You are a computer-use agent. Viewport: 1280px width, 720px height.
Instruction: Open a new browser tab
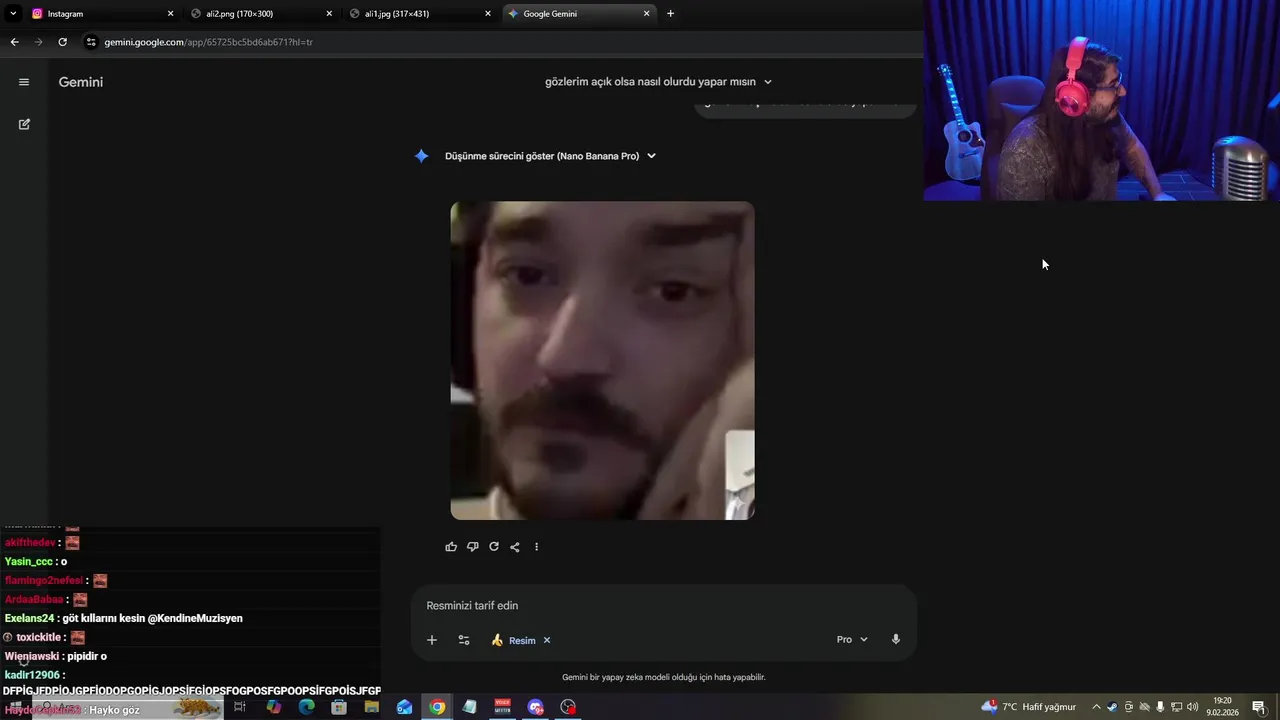click(670, 14)
